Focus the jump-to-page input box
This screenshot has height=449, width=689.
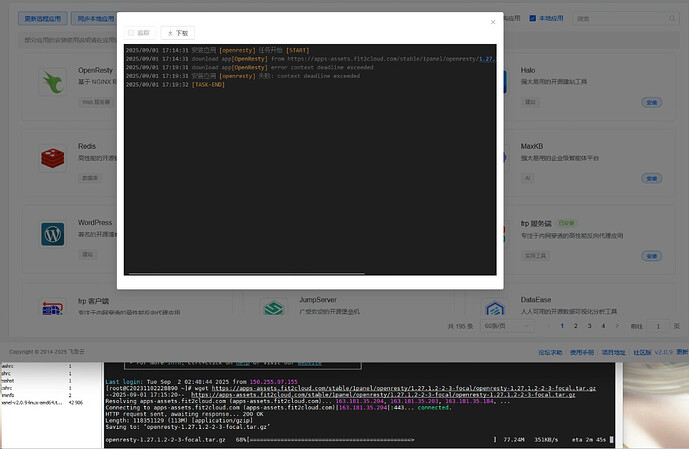(x=658, y=326)
